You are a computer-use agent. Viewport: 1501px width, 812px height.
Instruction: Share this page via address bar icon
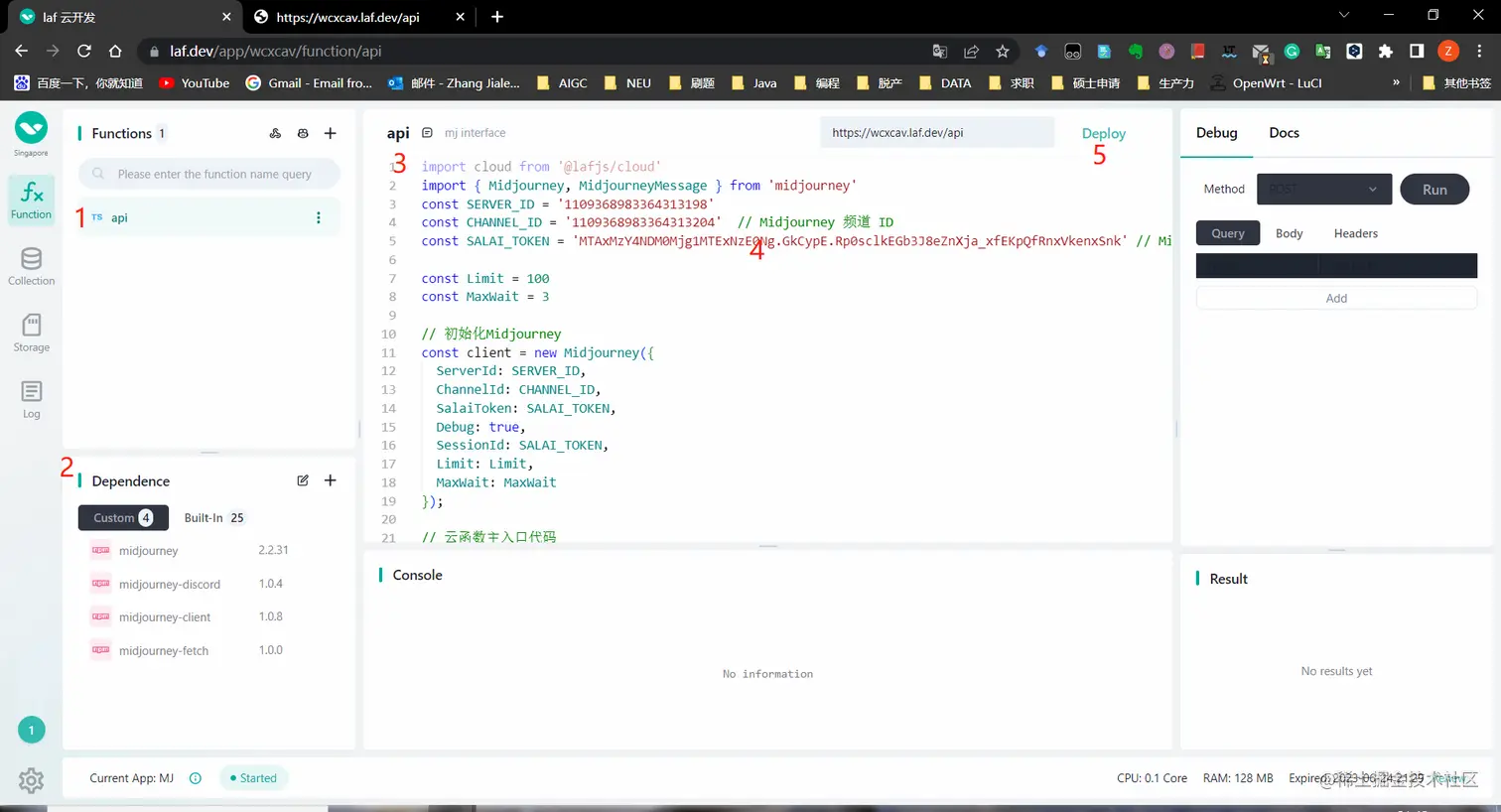point(972,51)
